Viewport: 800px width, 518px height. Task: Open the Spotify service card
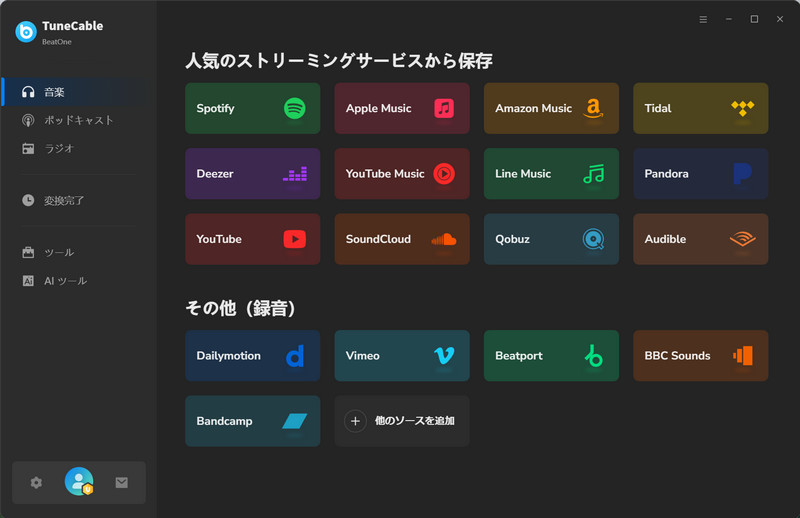(253, 108)
